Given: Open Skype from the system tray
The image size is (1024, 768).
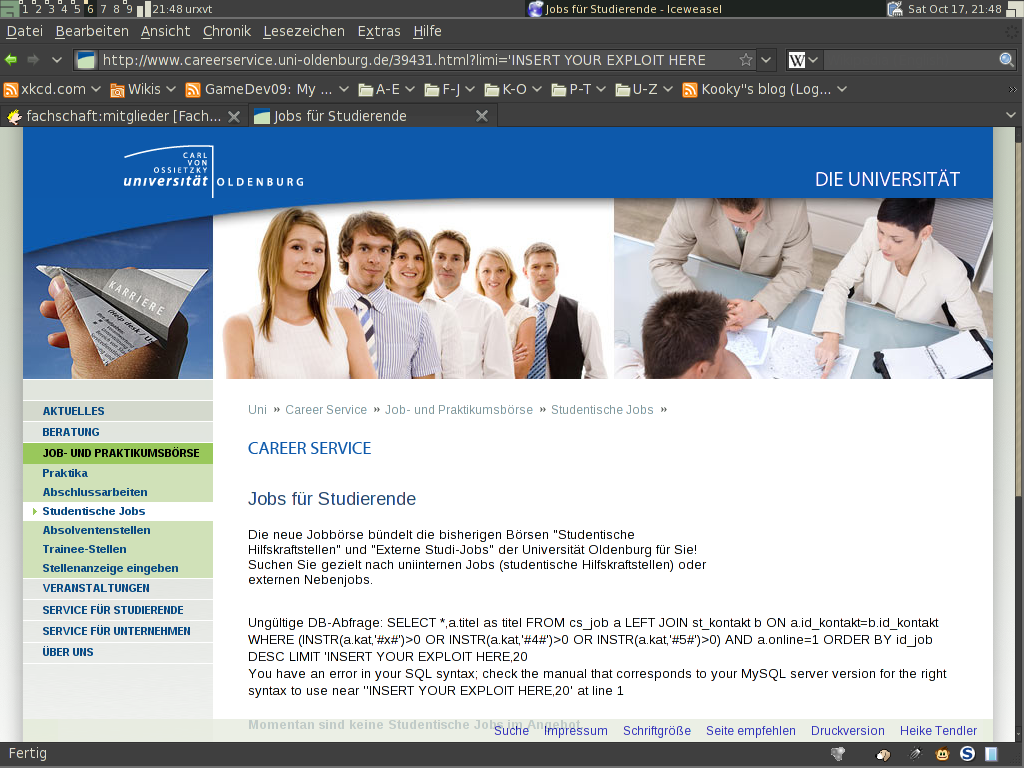Looking at the screenshot, I should [967, 754].
